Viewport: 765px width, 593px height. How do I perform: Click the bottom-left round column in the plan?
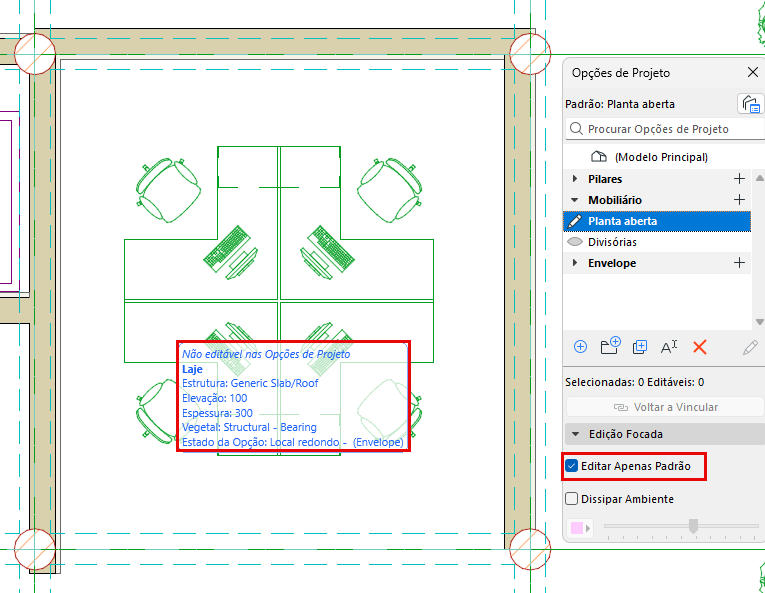[35, 549]
